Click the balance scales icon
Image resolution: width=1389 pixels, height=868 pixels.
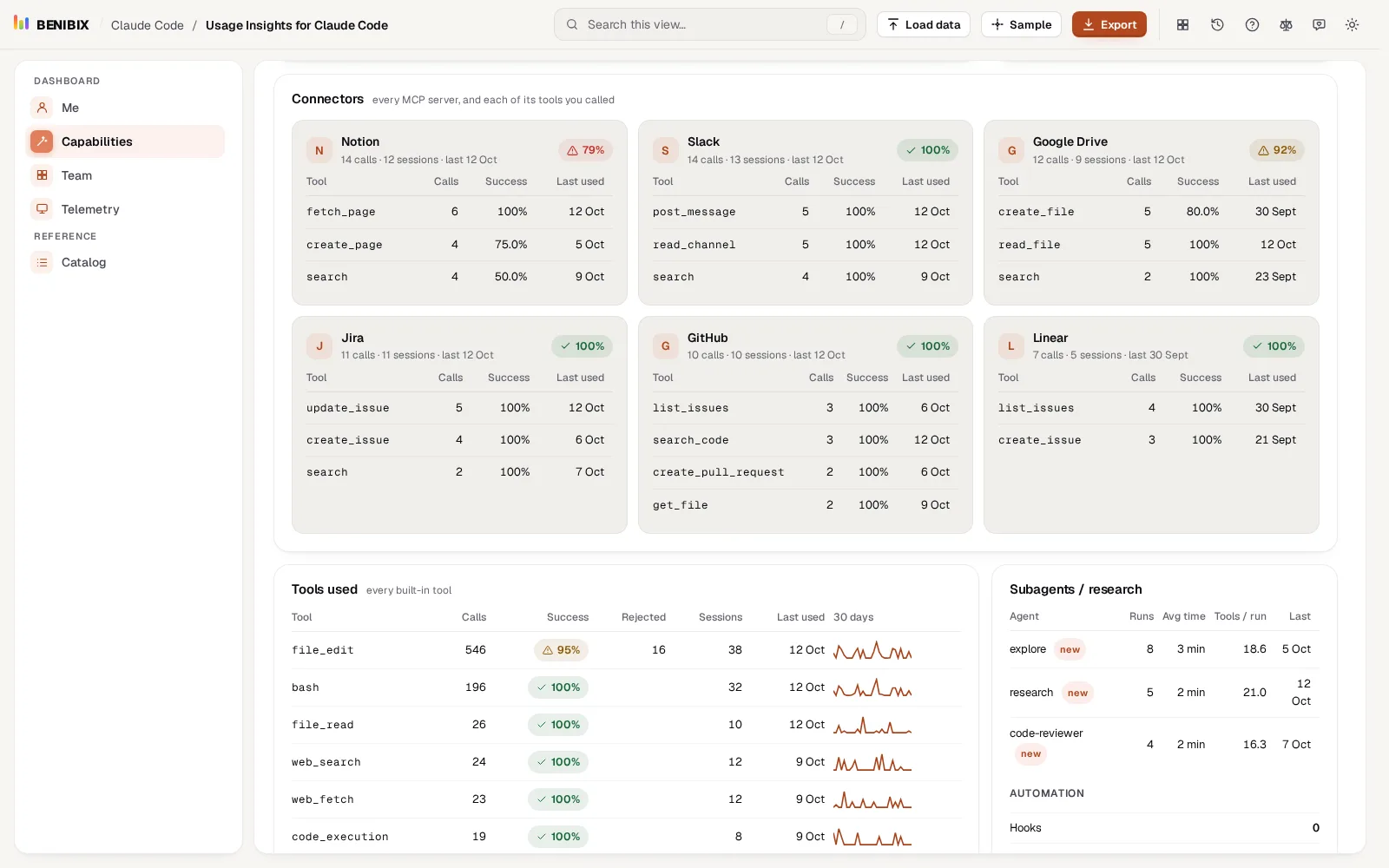click(x=1286, y=25)
